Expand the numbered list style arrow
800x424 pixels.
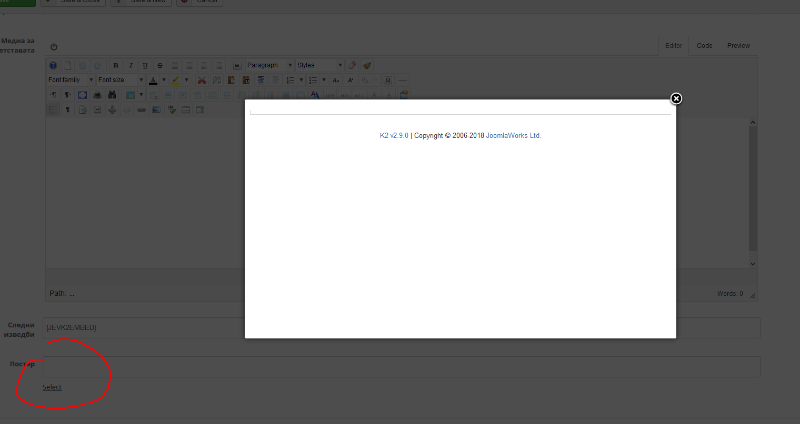(301, 80)
